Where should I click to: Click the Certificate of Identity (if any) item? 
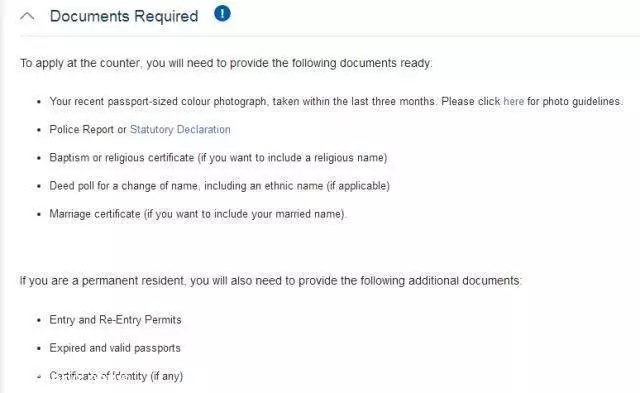pos(116,376)
